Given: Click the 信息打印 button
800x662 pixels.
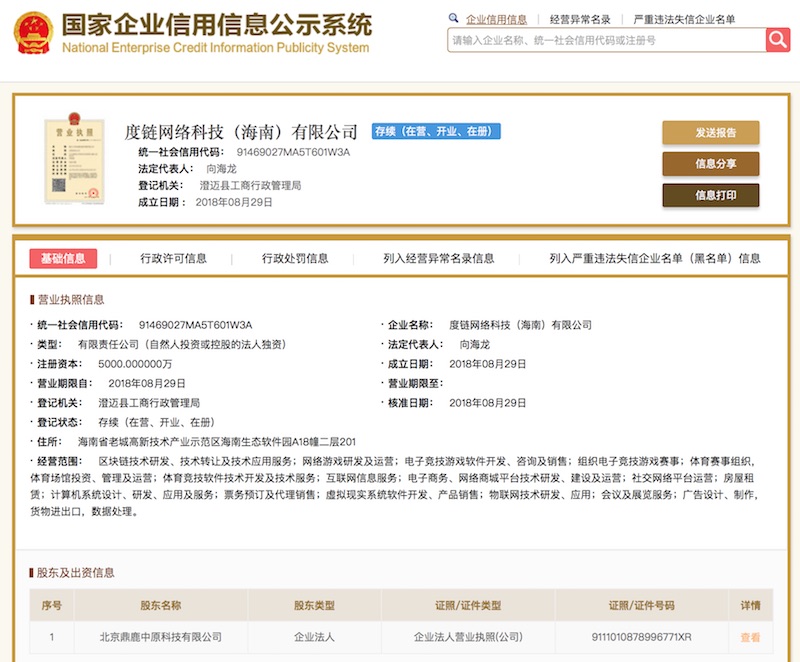Looking at the screenshot, I should [x=710, y=195].
